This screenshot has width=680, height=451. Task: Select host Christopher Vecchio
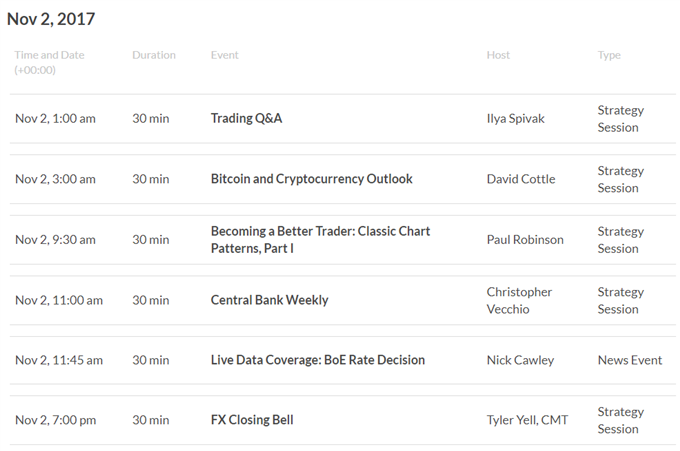click(519, 301)
